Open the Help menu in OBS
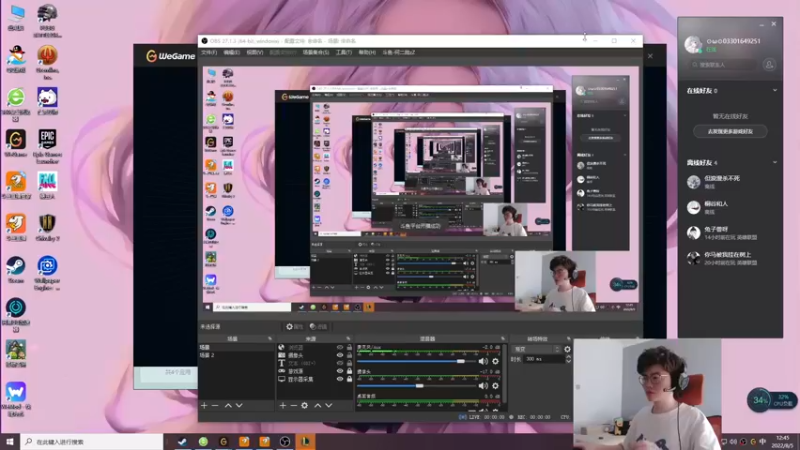The width and height of the screenshot is (800, 450). click(367, 53)
